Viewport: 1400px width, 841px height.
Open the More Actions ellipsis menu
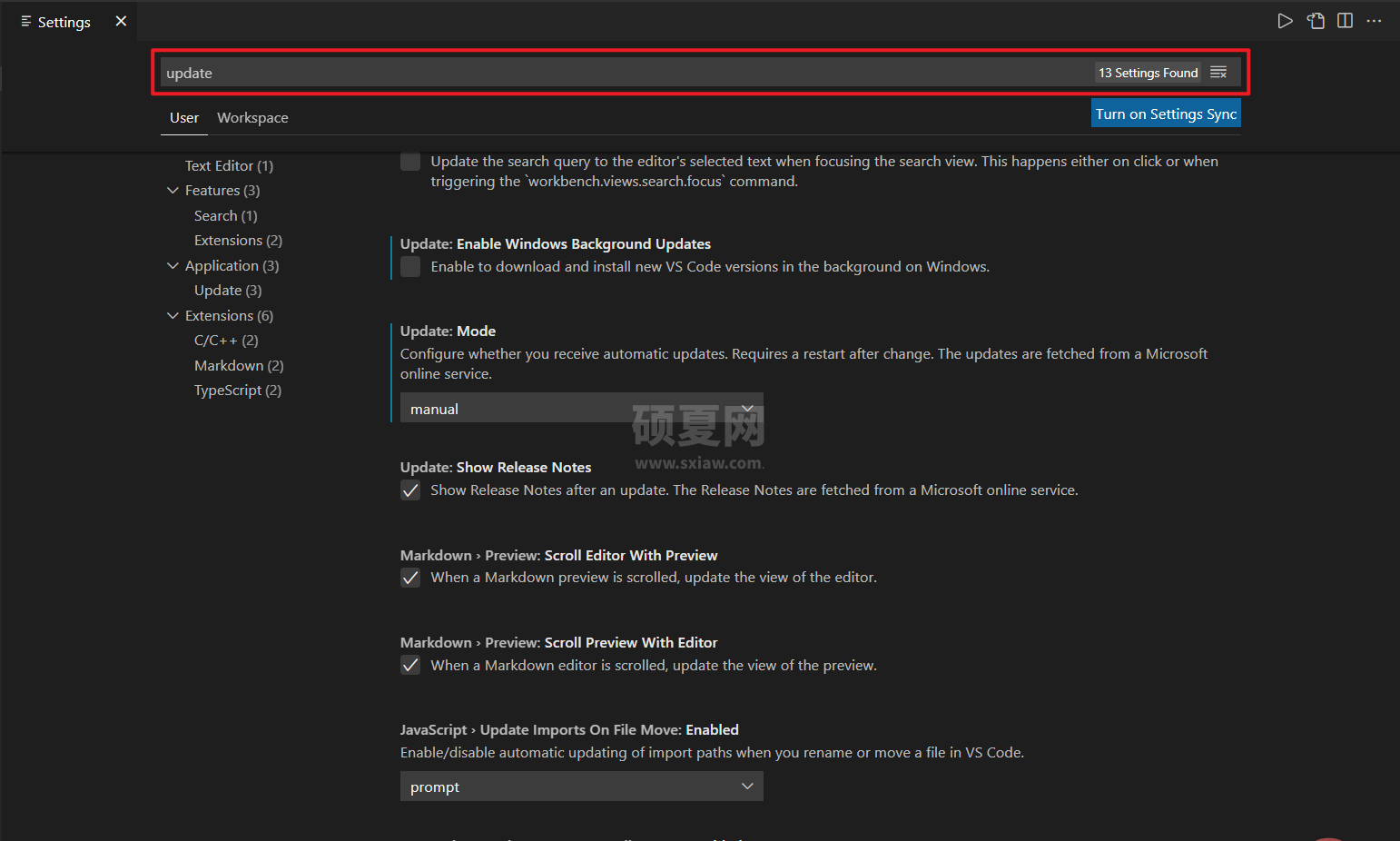tap(1375, 21)
